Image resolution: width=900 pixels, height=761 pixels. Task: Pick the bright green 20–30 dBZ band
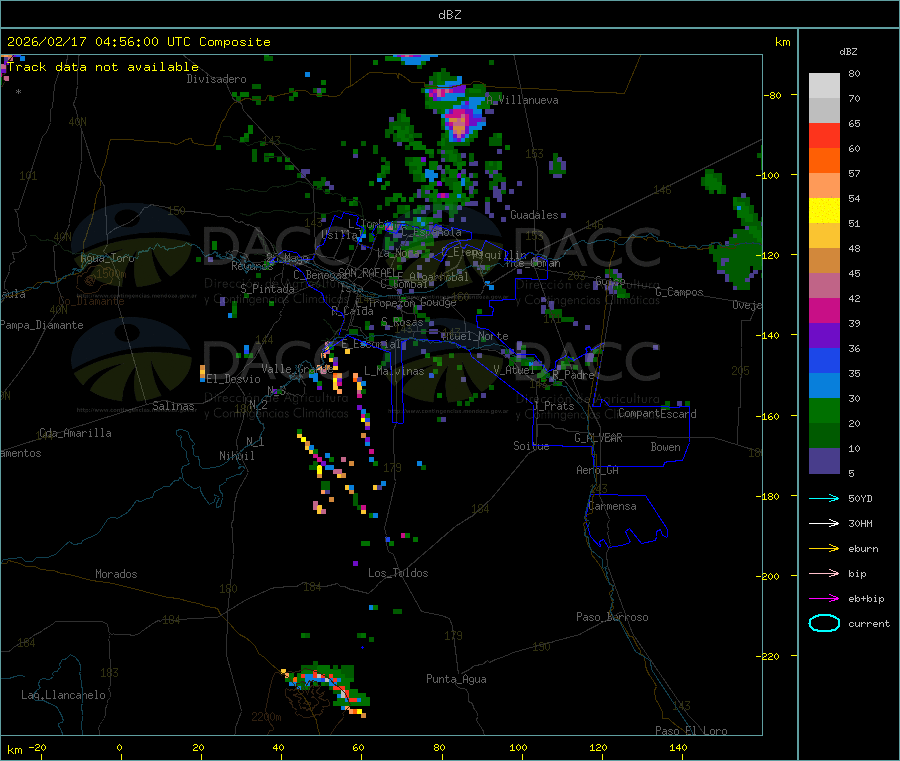[824, 410]
